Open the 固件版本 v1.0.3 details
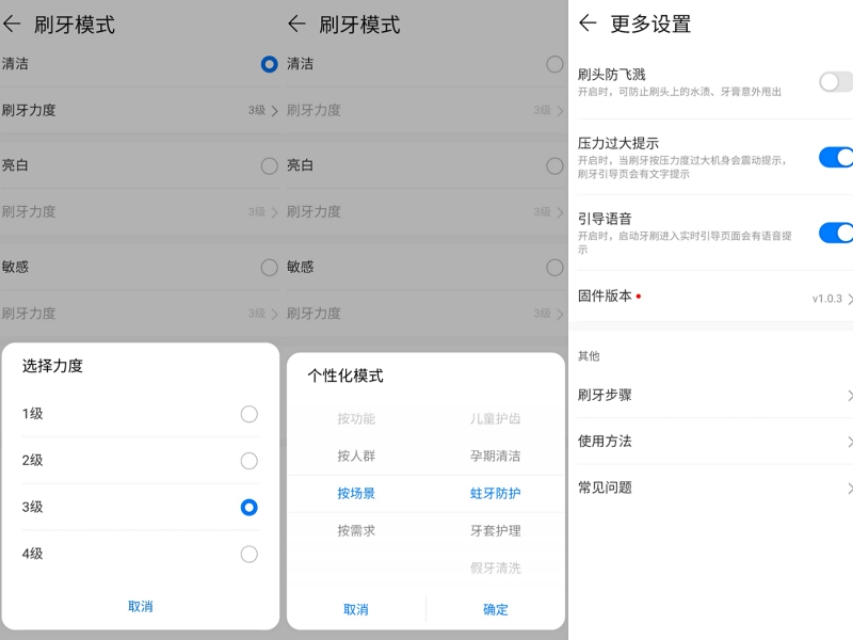853x640 pixels. coord(712,296)
